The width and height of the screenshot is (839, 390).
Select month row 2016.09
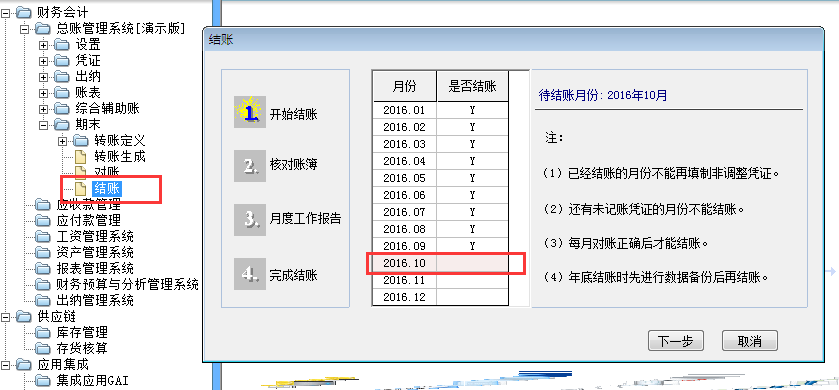coord(440,246)
